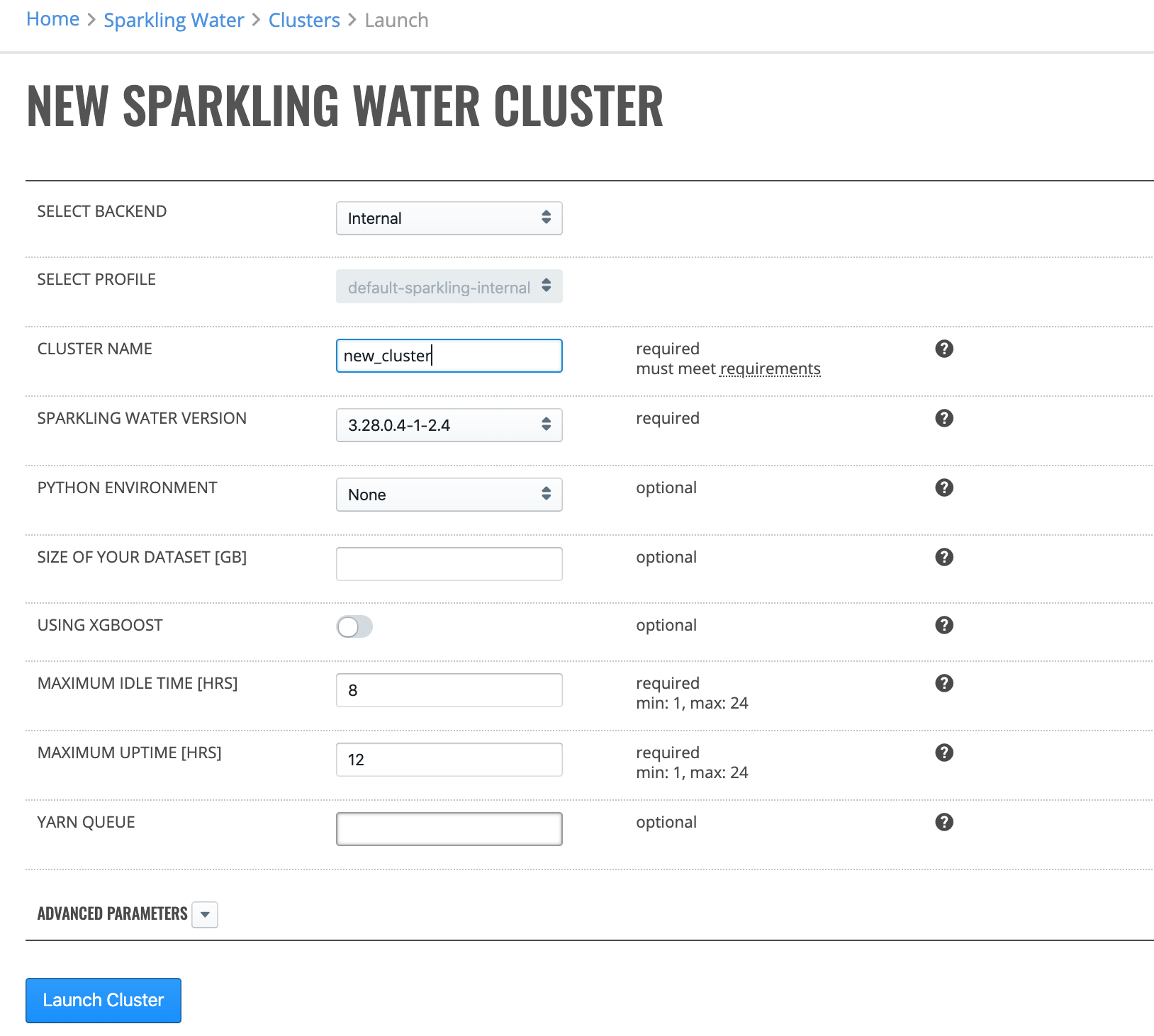Open help for Maximum Uptime

point(943,753)
